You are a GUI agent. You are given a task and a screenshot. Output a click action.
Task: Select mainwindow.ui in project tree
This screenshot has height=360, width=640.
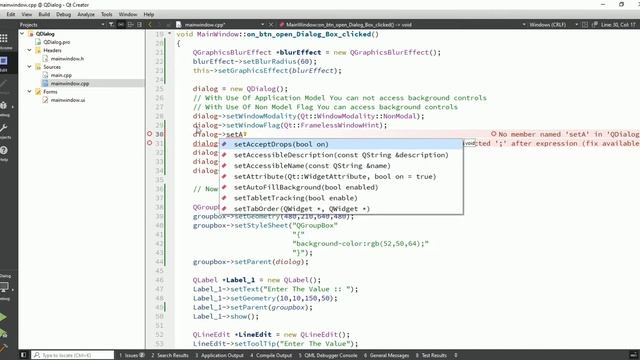coord(68,100)
